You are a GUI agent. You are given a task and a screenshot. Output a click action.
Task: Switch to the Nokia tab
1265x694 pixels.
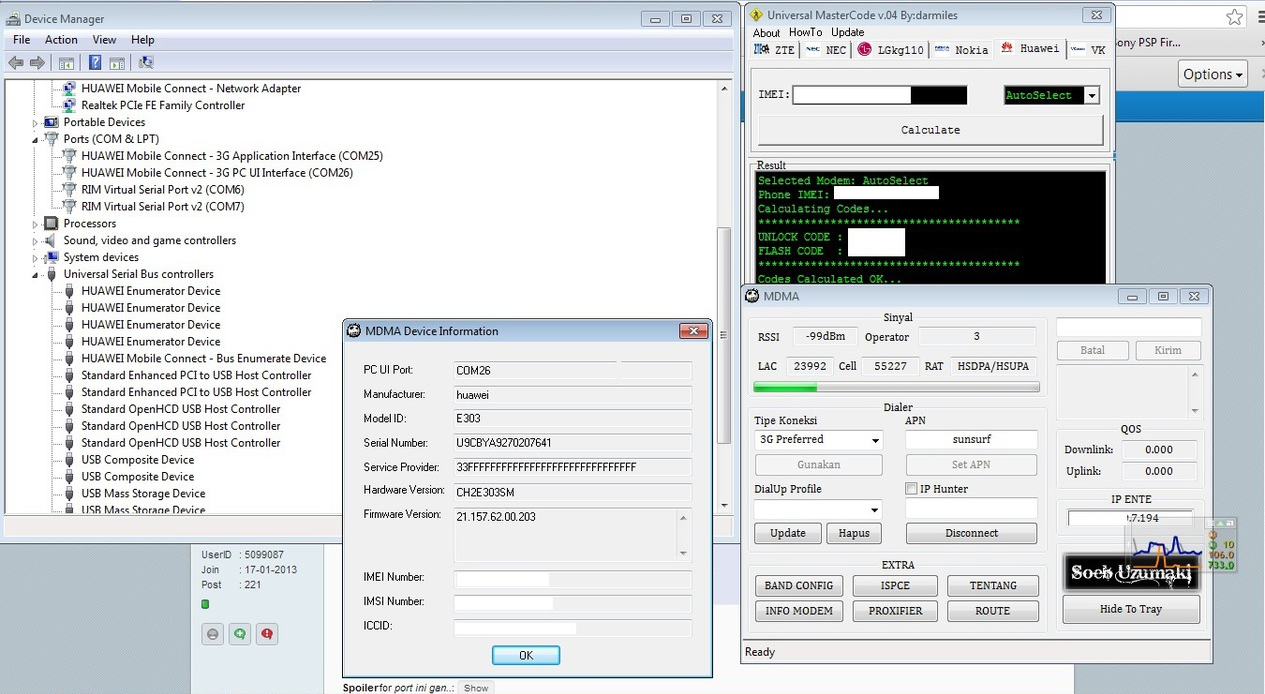click(961, 50)
